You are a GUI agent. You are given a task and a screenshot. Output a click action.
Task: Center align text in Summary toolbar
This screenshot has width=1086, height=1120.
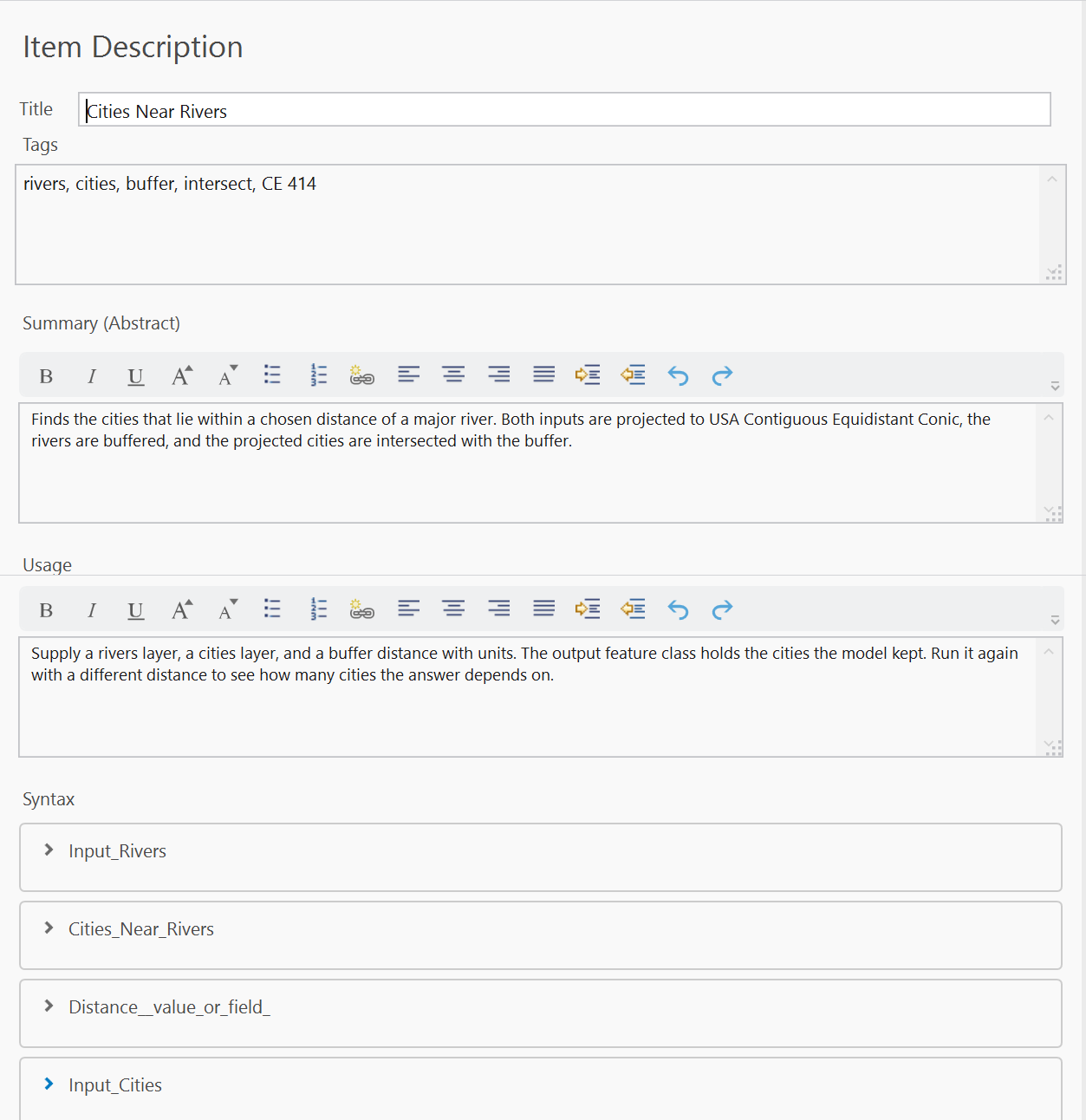(x=453, y=374)
